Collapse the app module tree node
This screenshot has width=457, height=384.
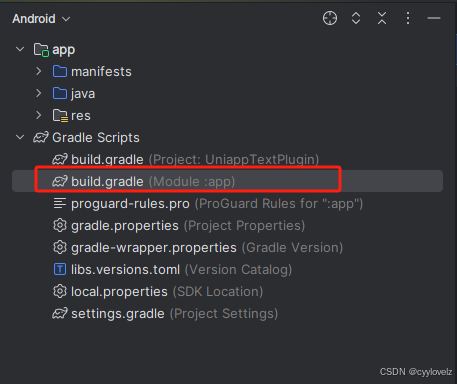20,49
